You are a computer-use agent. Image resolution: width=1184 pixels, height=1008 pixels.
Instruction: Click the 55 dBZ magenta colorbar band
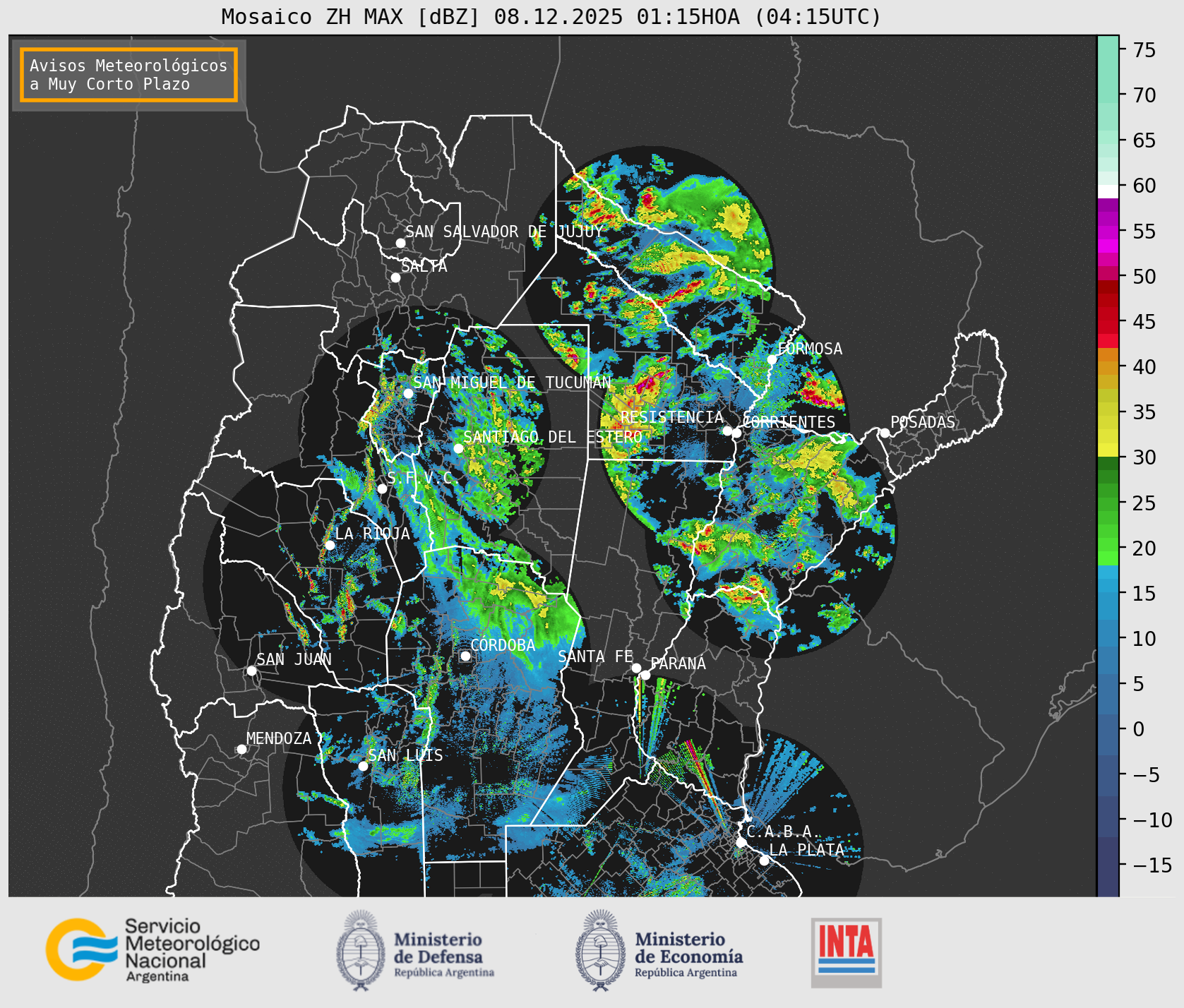click(1108, 232)
